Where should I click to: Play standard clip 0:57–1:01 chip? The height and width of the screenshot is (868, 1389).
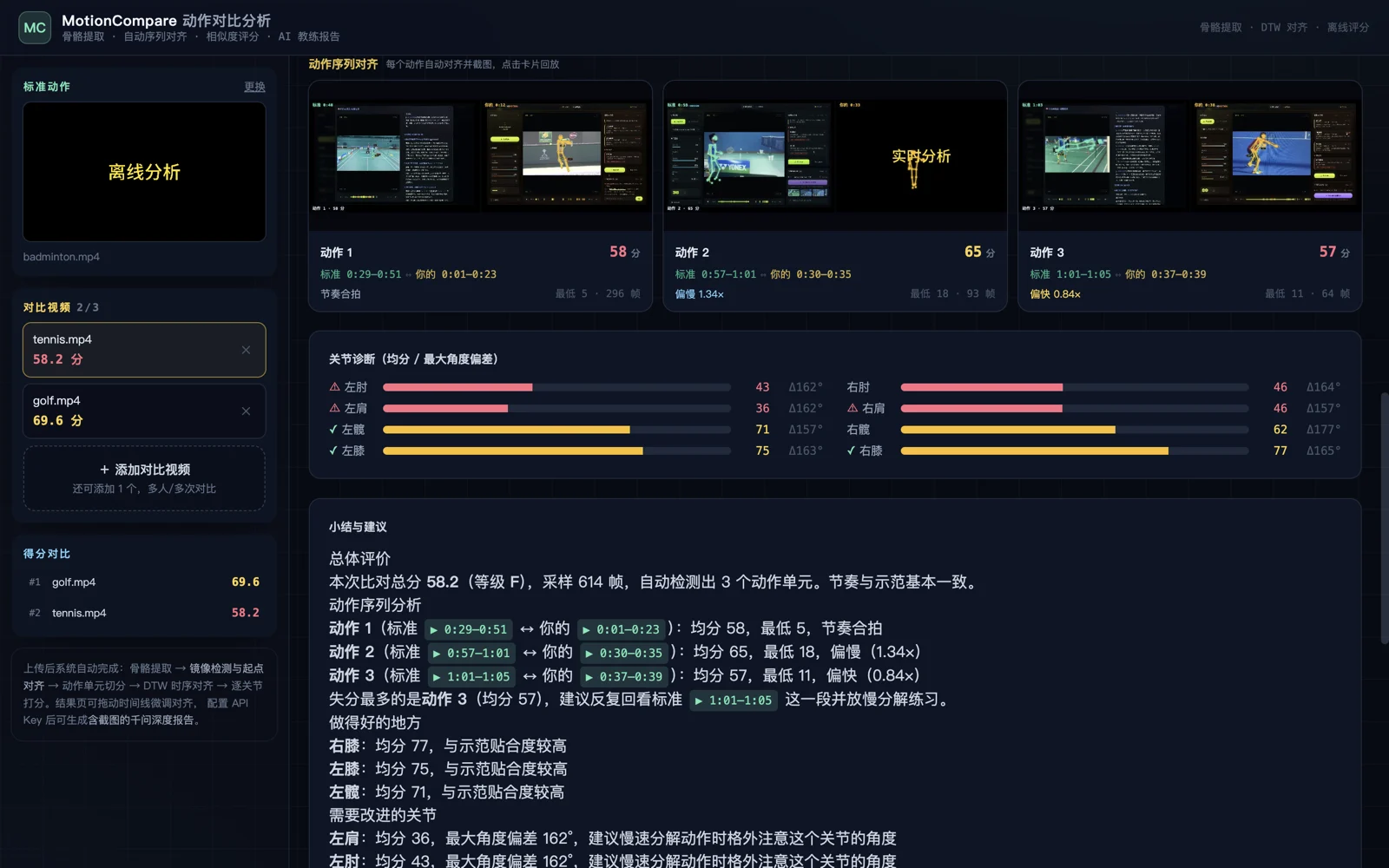(471, 653)
